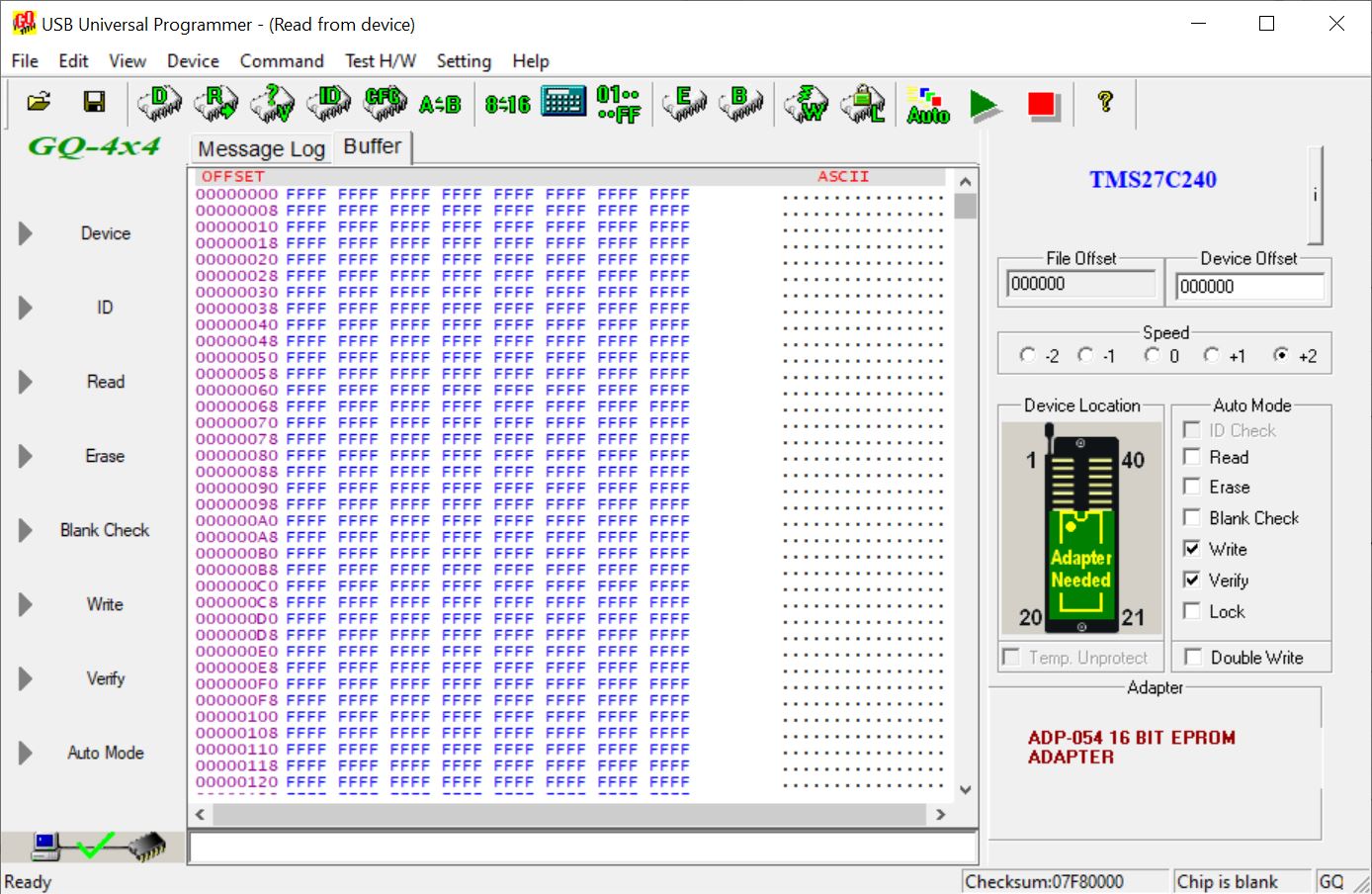Image resolution: width=1372 pixels, height=894 pixels.
Task: Open the File menu
Action: (x=25, y=61)
